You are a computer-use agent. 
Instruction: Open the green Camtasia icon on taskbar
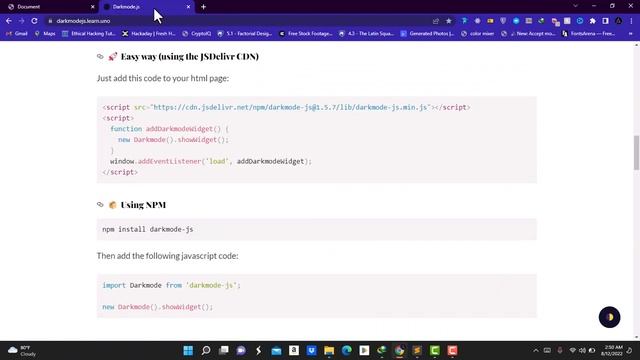coord(434,351)
